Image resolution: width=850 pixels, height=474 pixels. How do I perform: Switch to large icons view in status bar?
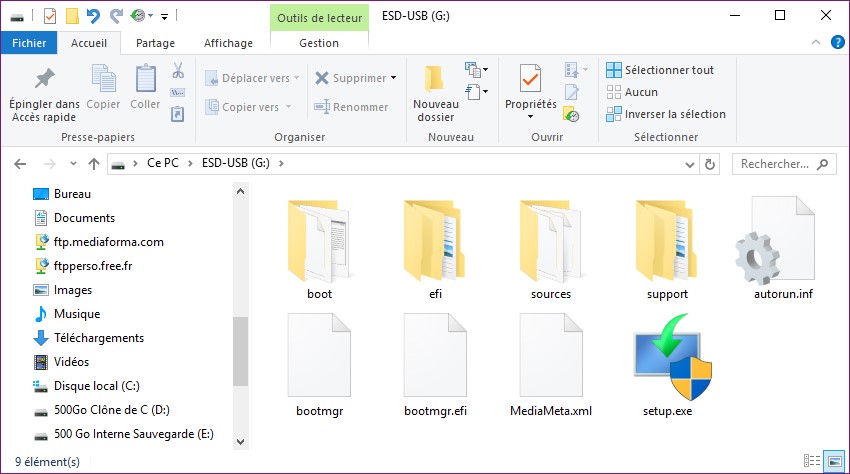(x=835, y=463)
